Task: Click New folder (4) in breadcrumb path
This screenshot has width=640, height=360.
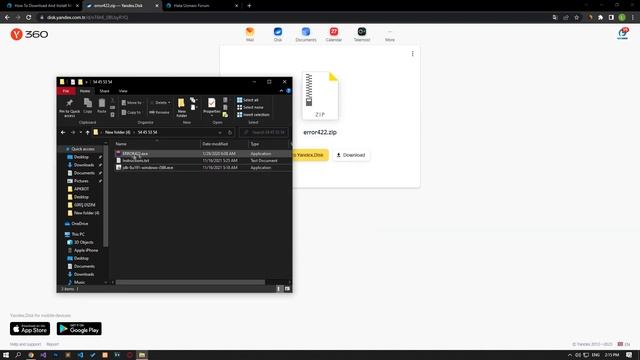Action: (x=118, y=132)
